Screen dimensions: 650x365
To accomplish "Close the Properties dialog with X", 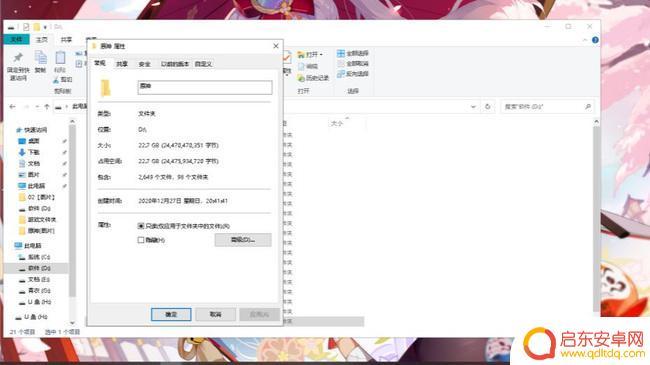I will click(x=276, y=46).
